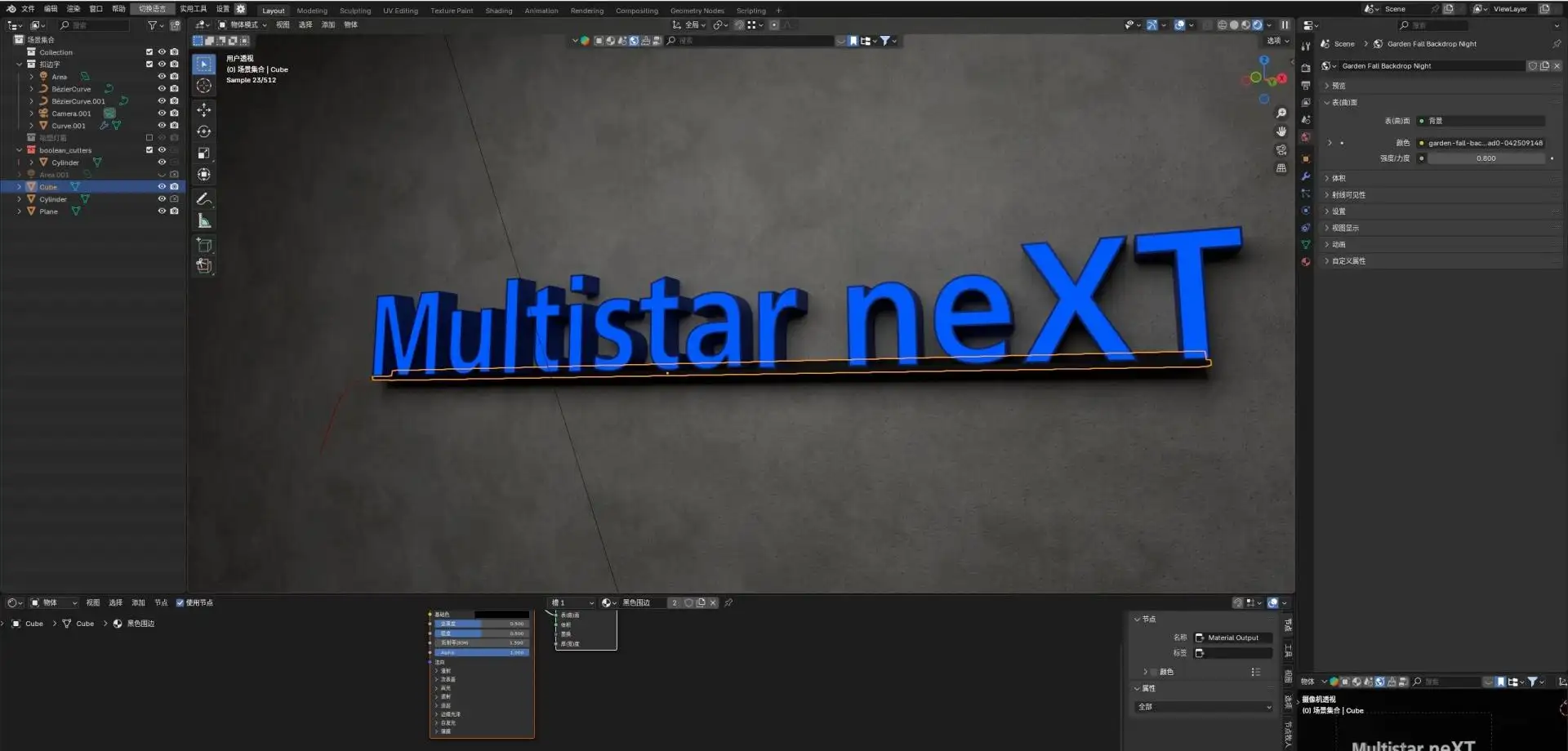Screen dimensions: 1568x751
Task: Adjust the 强度/力度 0.800 slider
Action: click(x=1486, y=158)
